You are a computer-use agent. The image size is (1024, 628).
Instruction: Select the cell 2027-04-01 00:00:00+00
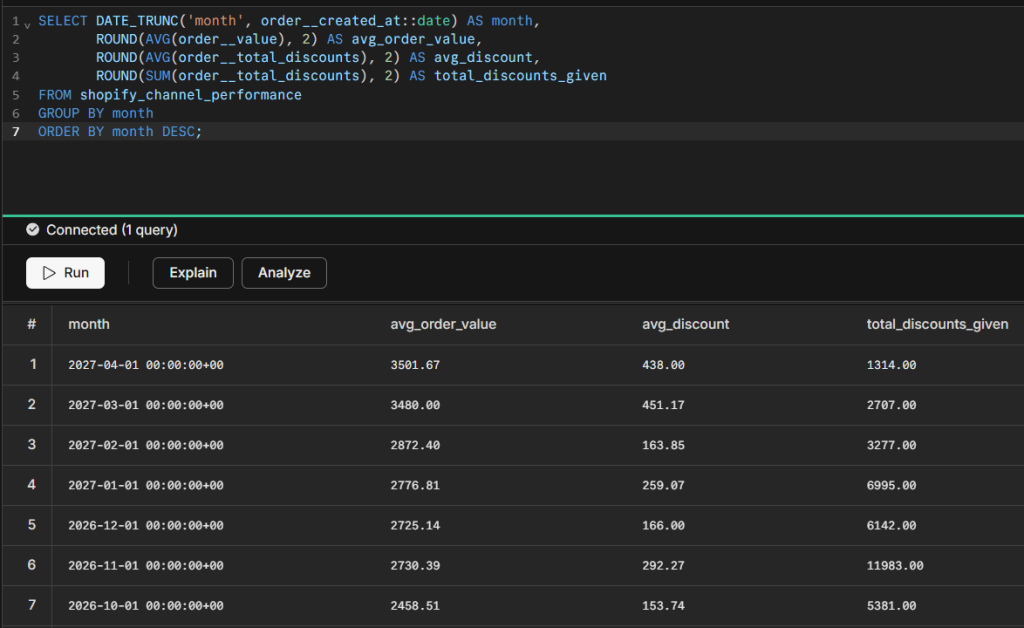(146, 365)
